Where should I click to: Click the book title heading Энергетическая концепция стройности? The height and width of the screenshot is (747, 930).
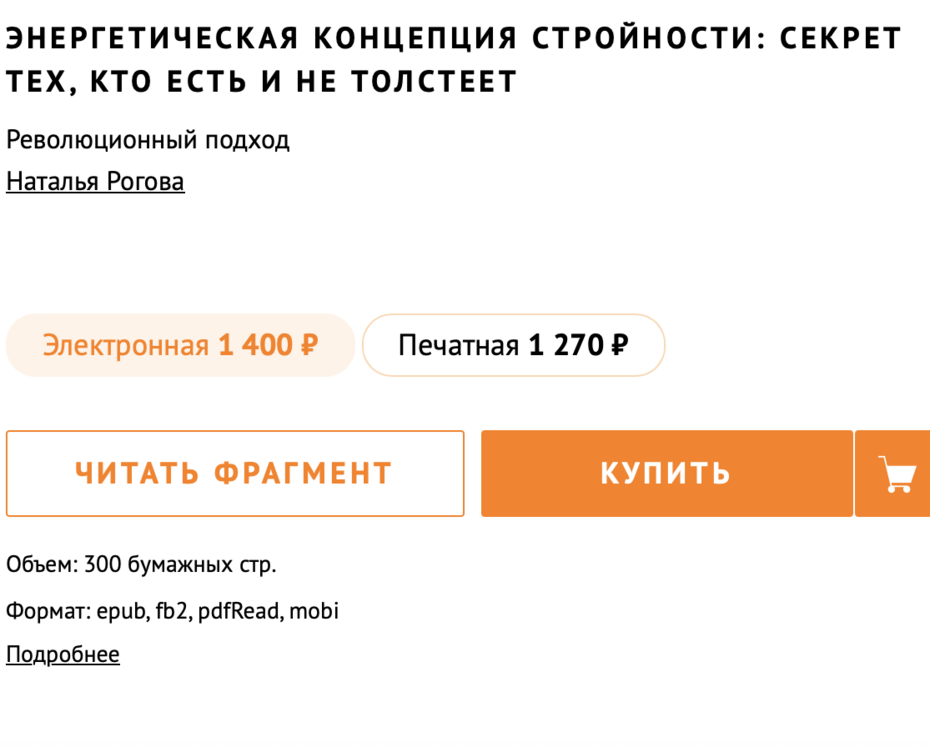pyautogui.click(x=454, y=59)
